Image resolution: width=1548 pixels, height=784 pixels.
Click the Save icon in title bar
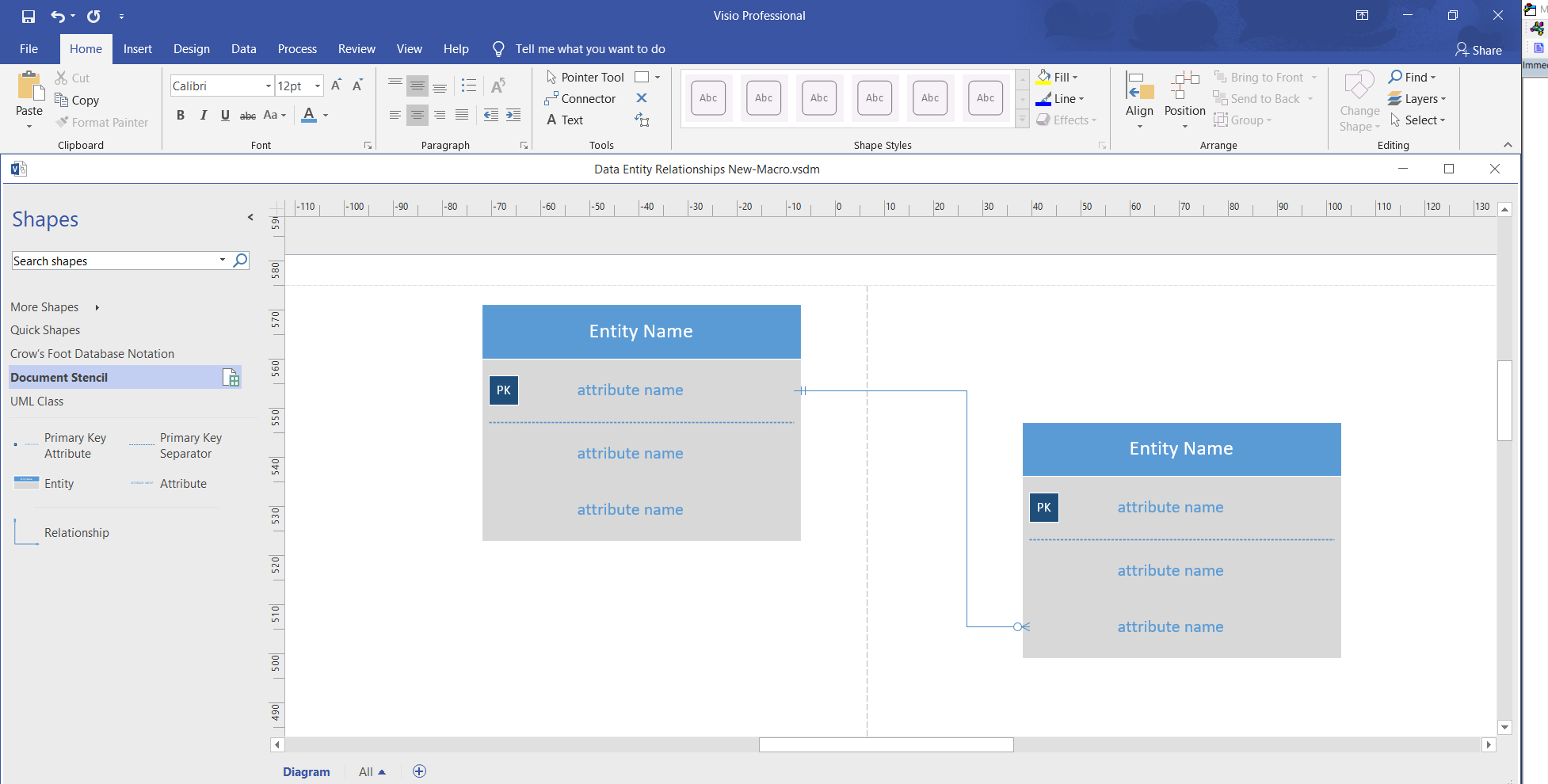[29, 16]
